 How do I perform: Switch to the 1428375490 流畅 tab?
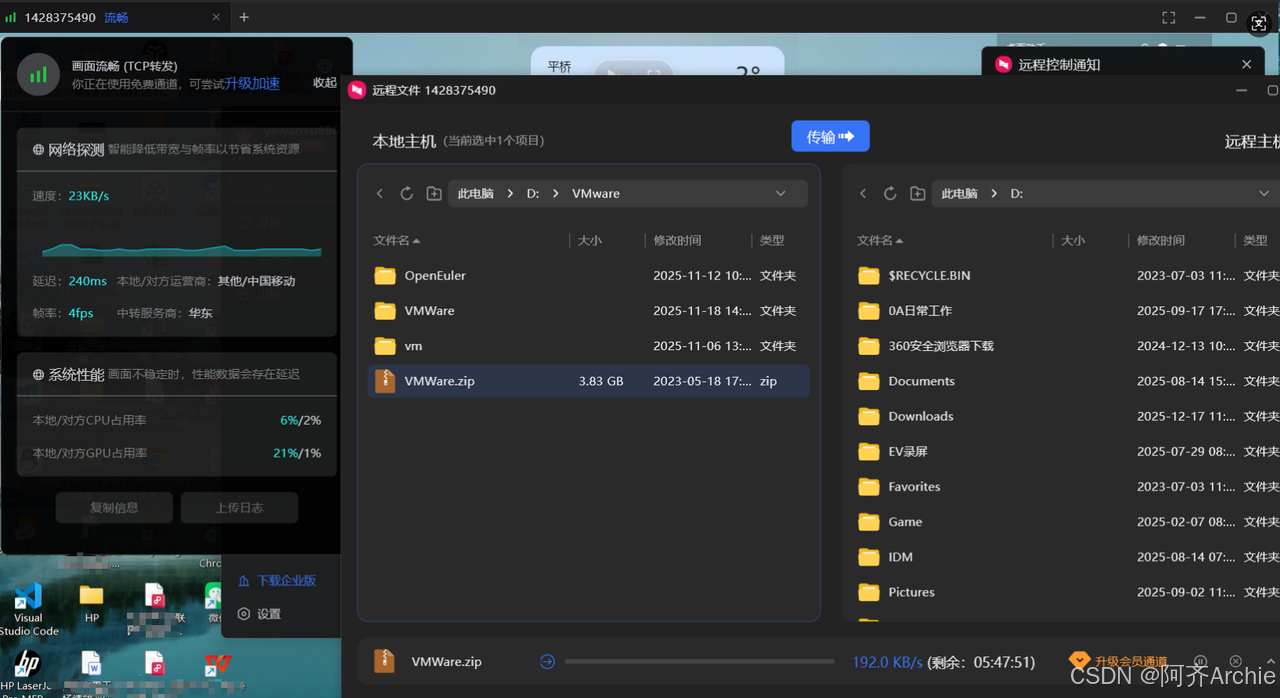115,17
